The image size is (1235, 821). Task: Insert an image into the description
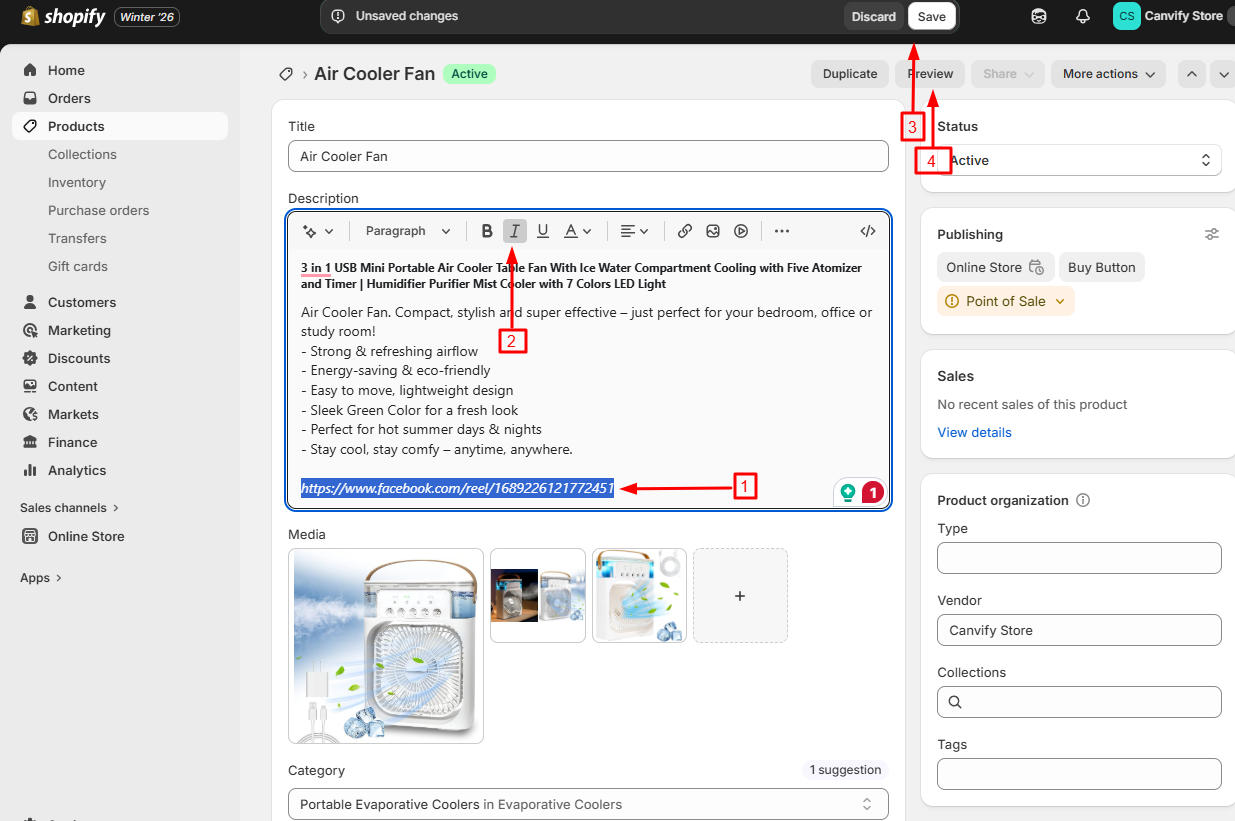click(712, 231)
